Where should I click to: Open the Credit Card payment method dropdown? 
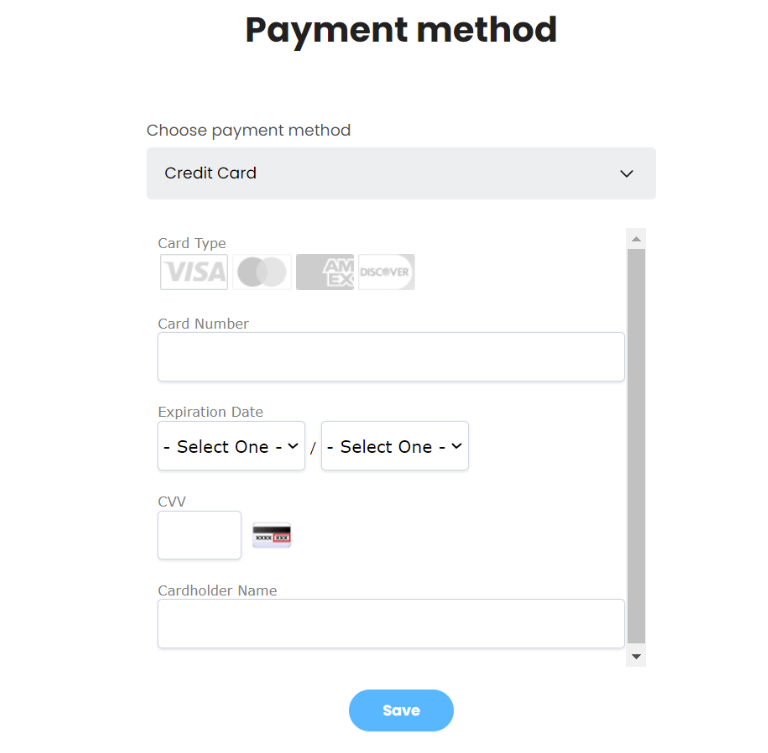pyautogui.click(x=401, y=173)
